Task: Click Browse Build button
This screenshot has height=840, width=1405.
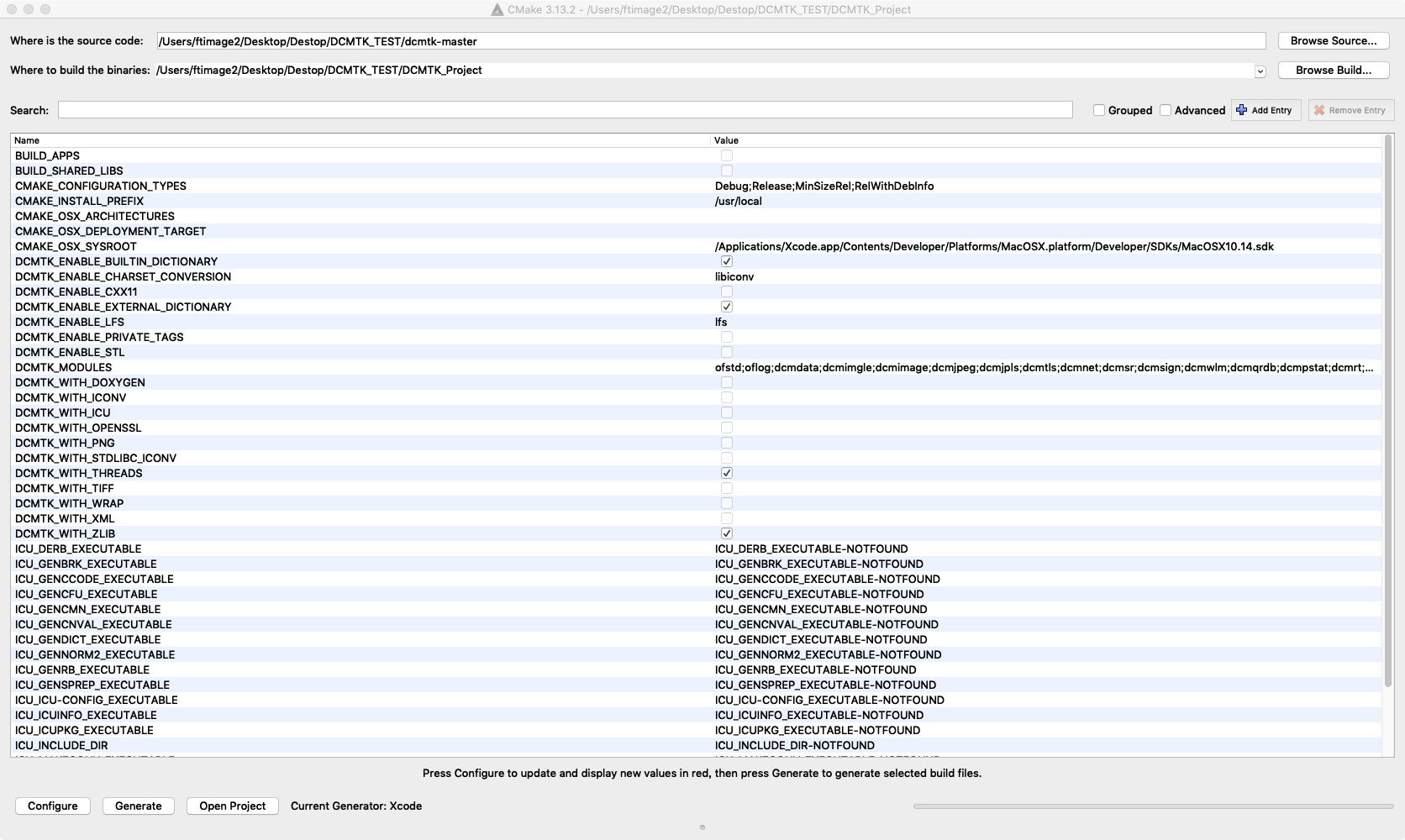Action: tap(1334, 70)
